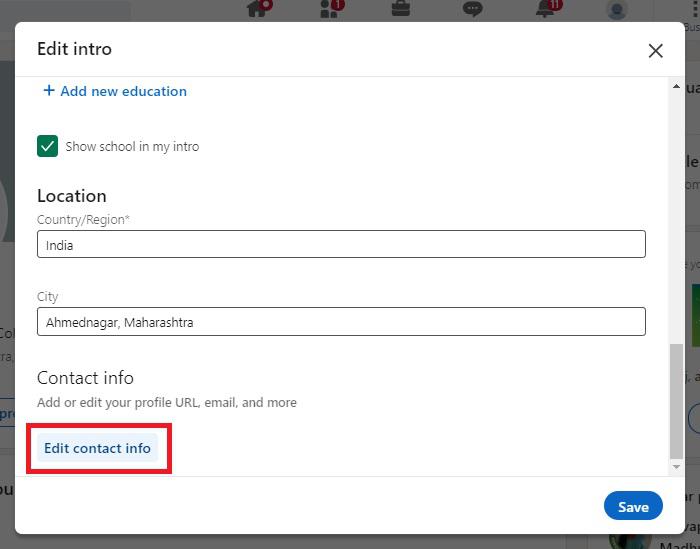
Task: Save the intro changes
Action: click(632, 506)
